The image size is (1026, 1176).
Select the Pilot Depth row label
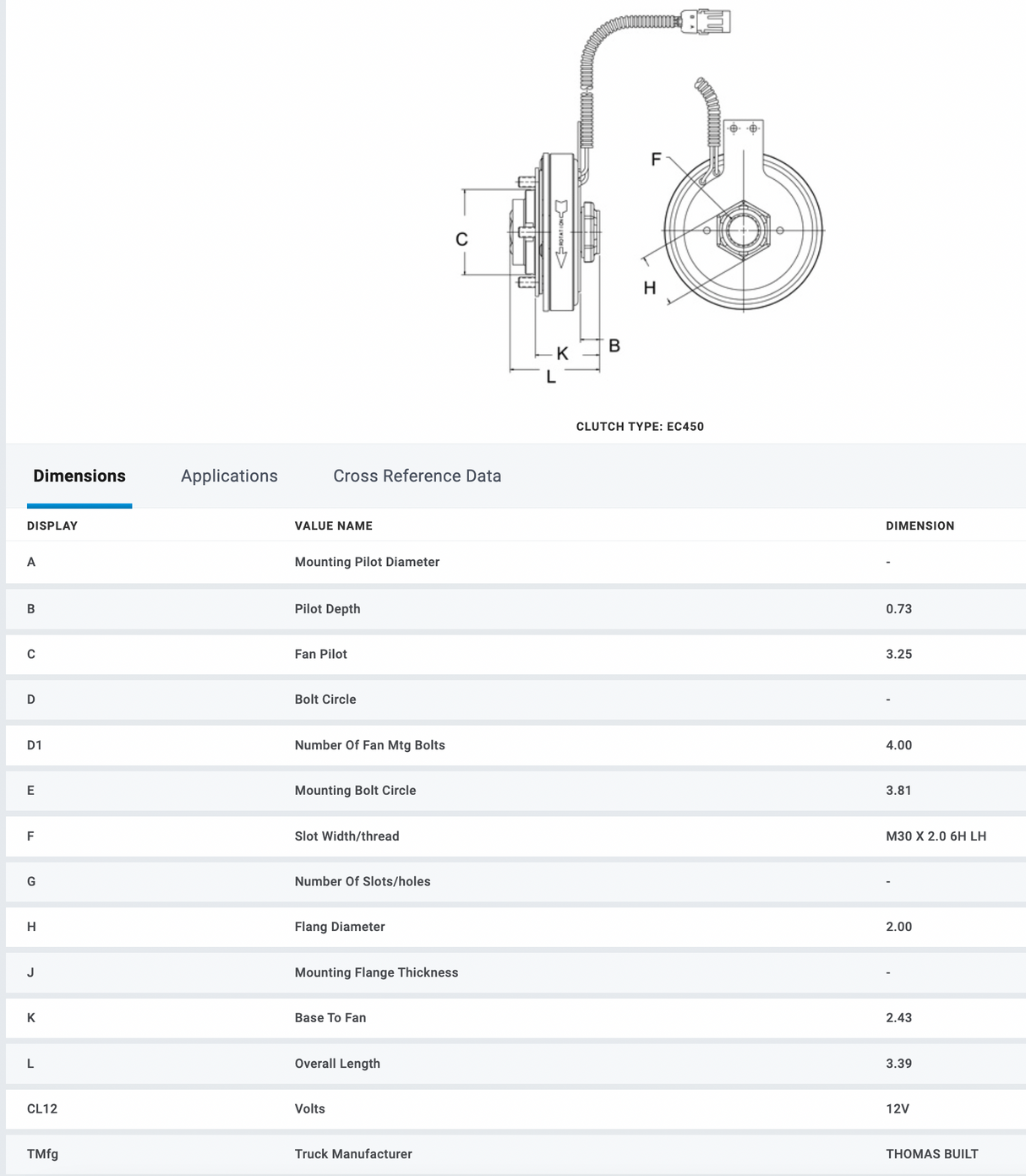pos(327,609)
